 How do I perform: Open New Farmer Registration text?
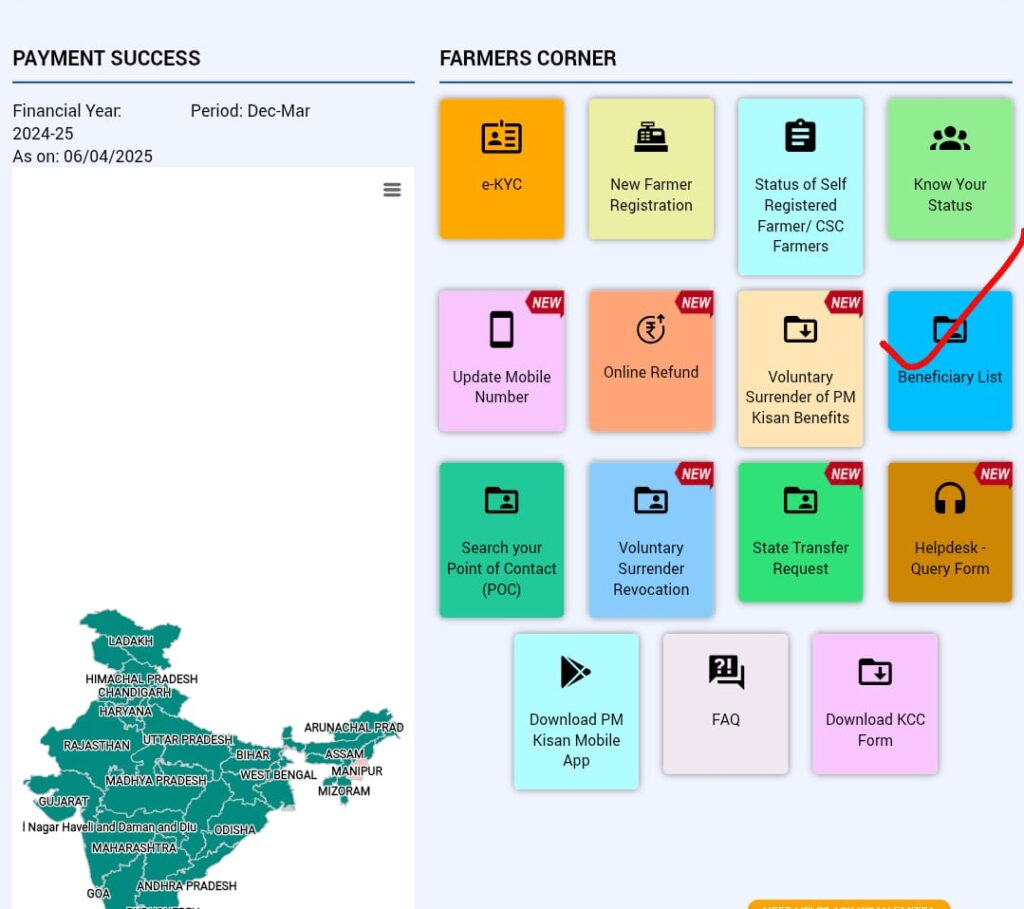(651, 195)
